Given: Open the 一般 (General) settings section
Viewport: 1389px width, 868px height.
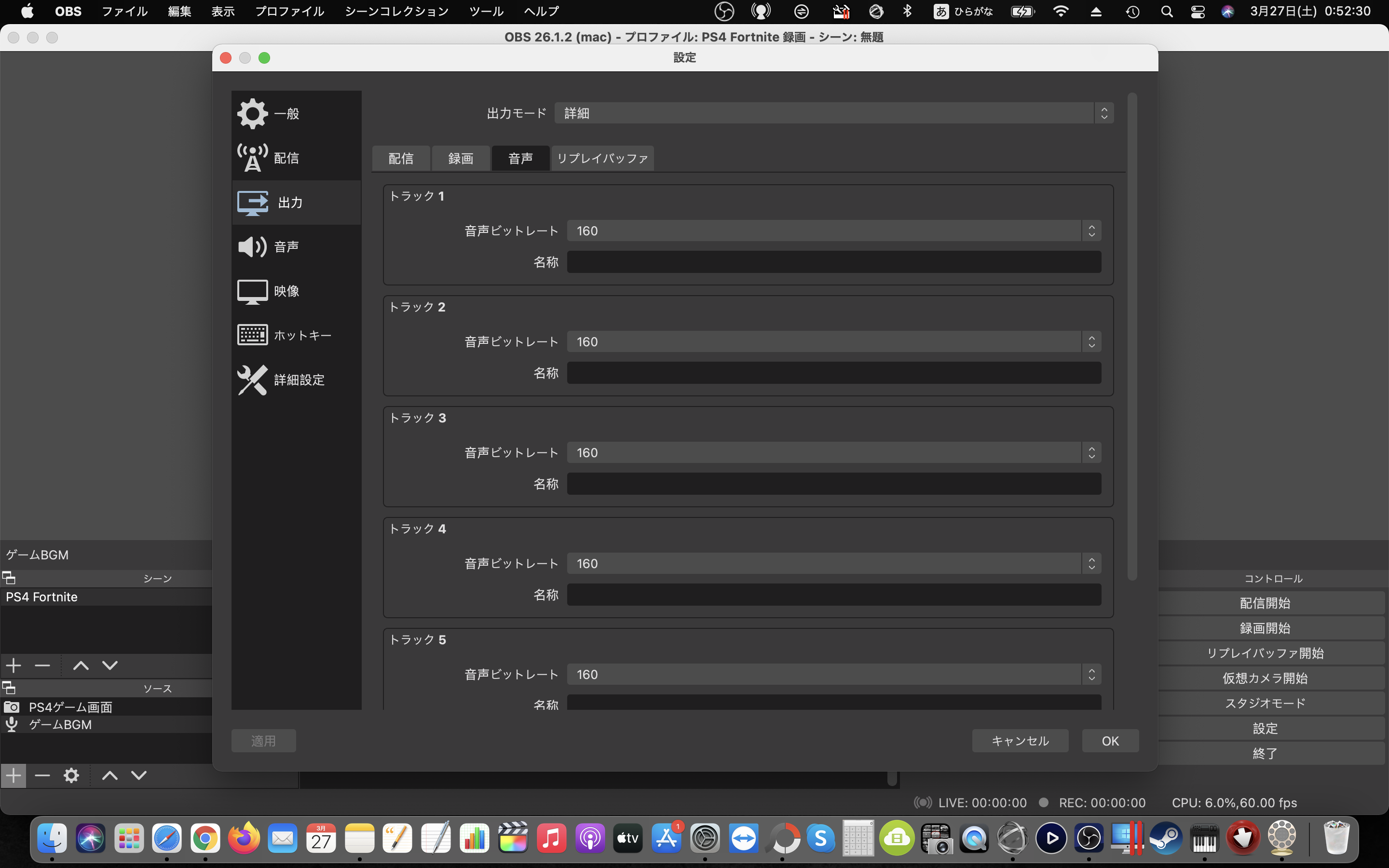Looking at the screenshot, I should [286, 114].
